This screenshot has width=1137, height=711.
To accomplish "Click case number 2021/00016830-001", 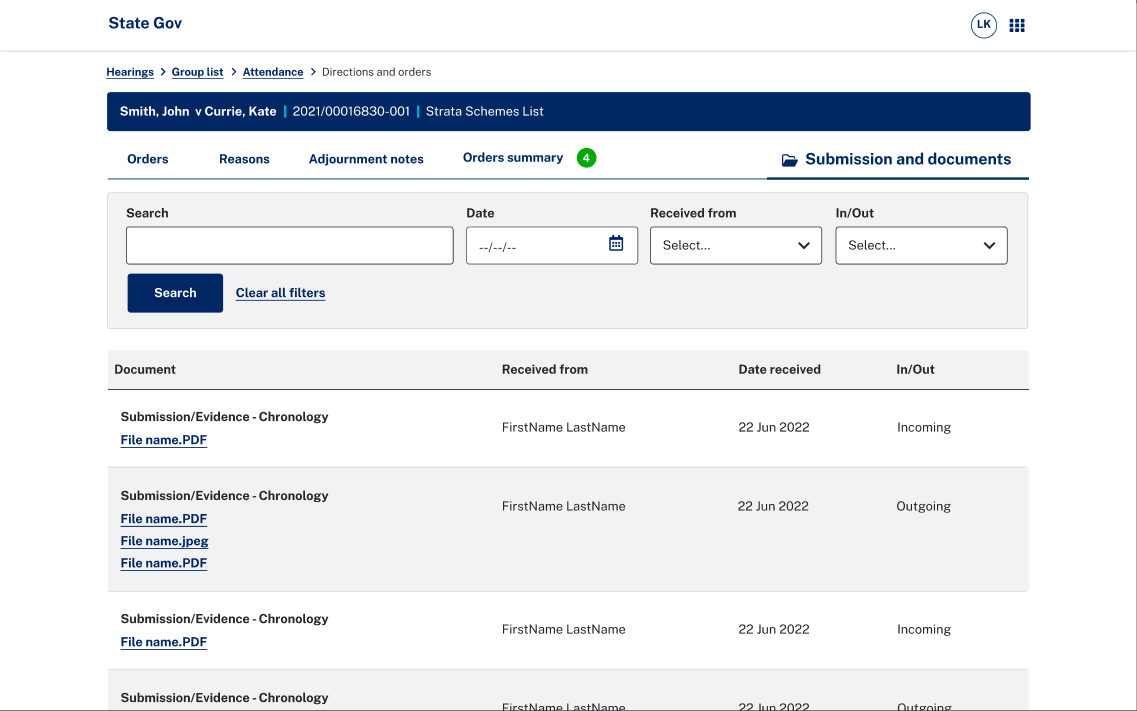I will coord(351,112).
